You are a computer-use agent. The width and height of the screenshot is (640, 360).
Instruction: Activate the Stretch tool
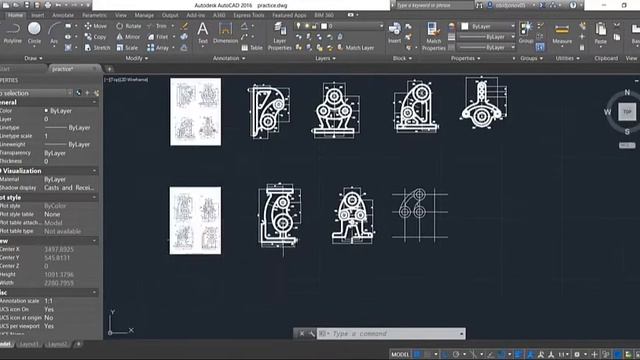pyautogui.click(x=97, y=48)
